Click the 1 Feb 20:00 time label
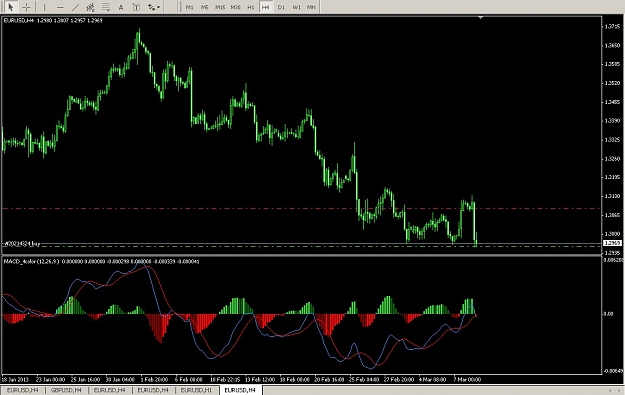The height and width of the screenshot is (395, 625). (154, 379)
